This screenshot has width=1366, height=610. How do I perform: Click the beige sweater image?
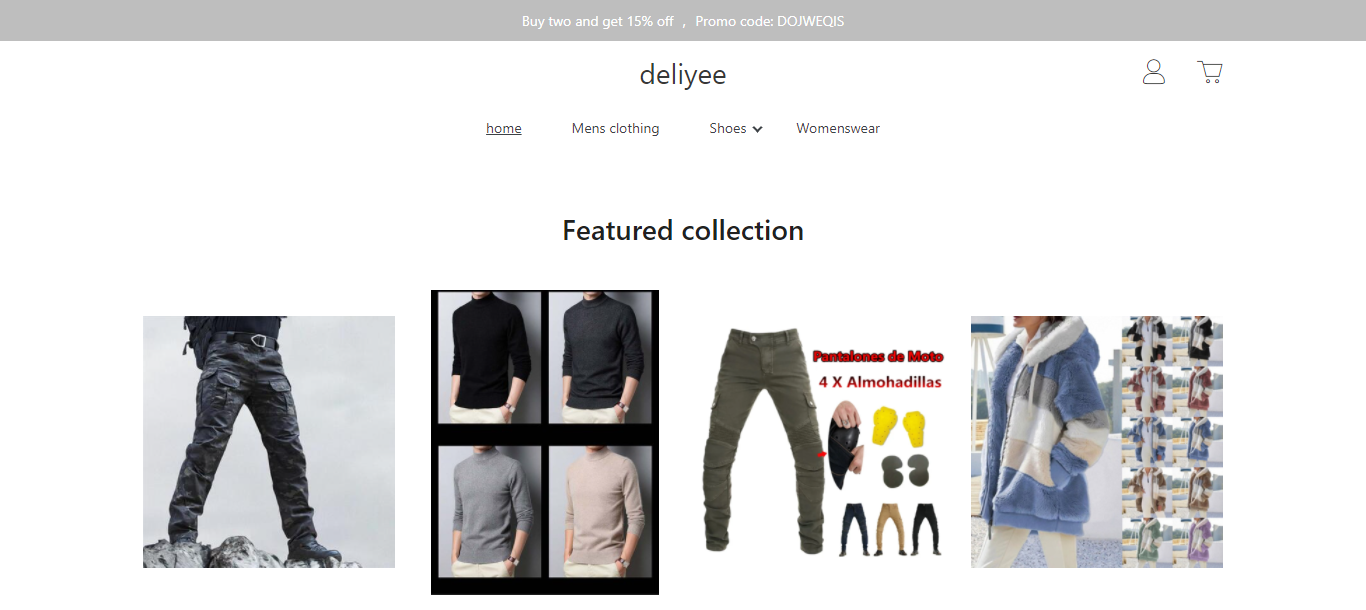click(600, 511)
